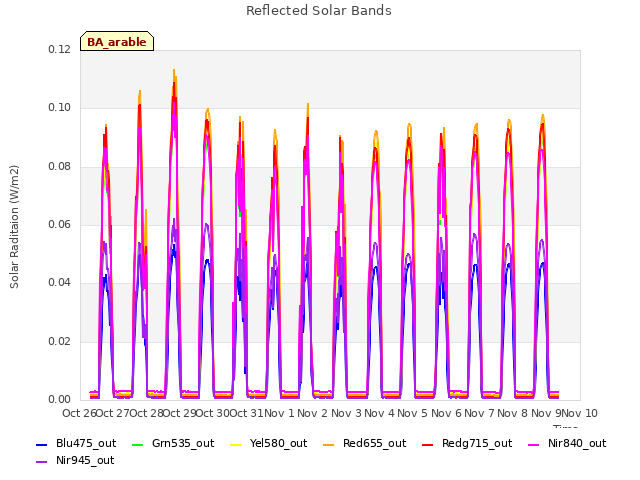Click the Oct 26 x-axis date label
Viewport: 640px width, 480px height.
pos(79,413)
